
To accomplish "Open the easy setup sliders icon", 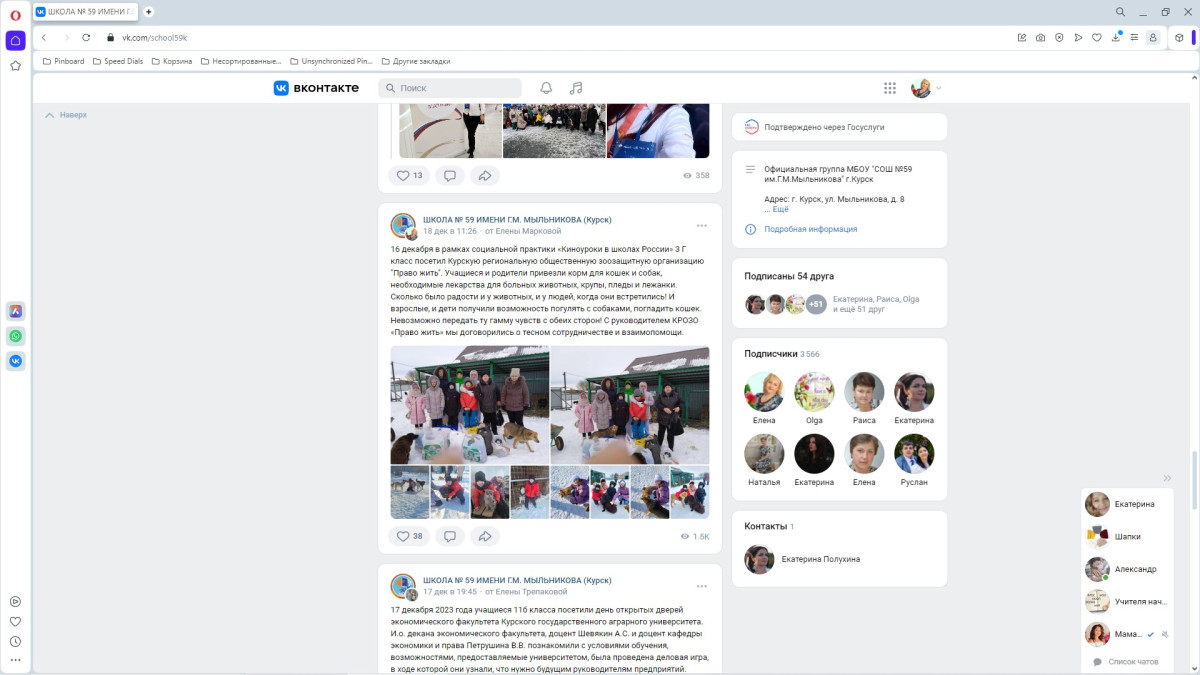I will pyautogui.click(x=1134, y=37).
